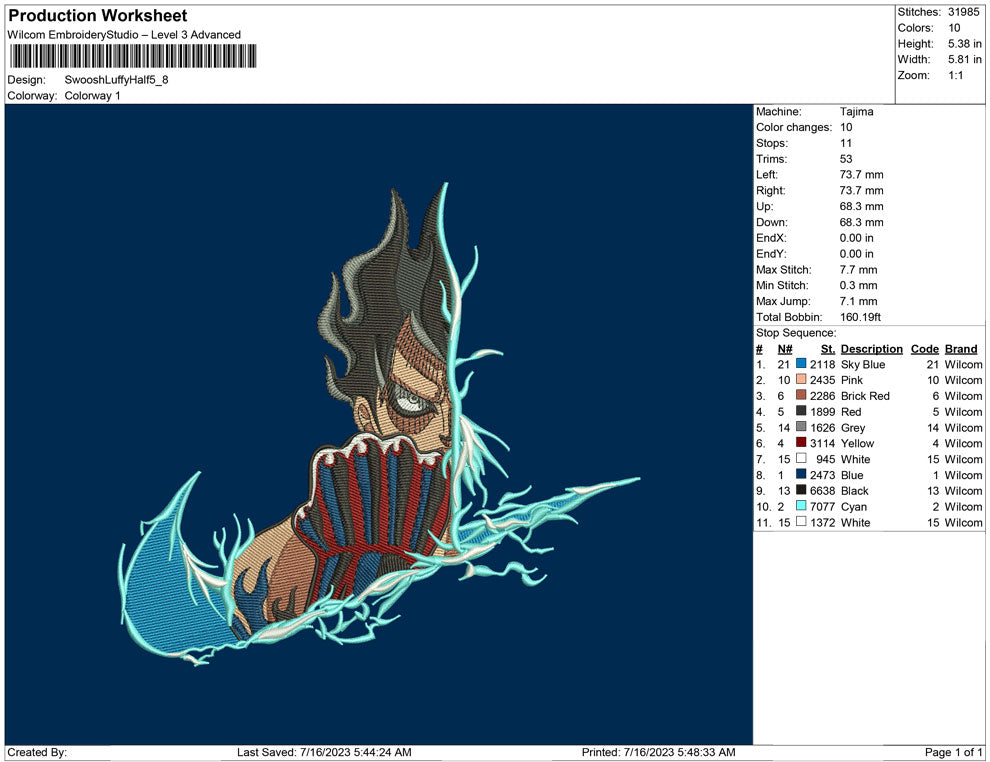Screen dimensions: 990x762
Task: Click the Cyan description text
Action: click(854, 506)
